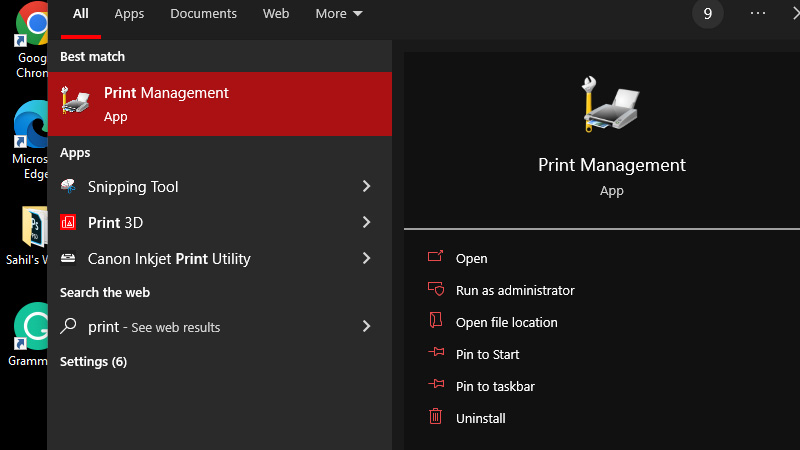Choose Run as administrator

pos(515,290)
